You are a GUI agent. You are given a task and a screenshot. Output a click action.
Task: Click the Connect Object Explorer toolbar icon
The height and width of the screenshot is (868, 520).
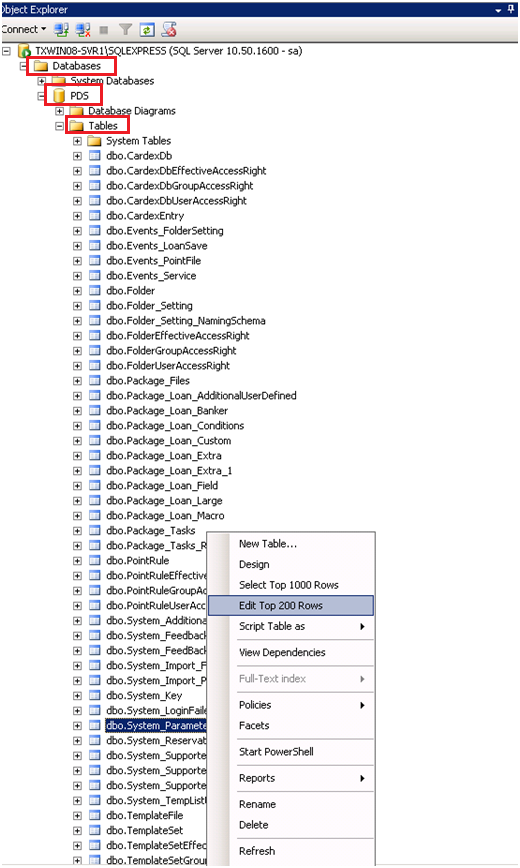[61, 29]
